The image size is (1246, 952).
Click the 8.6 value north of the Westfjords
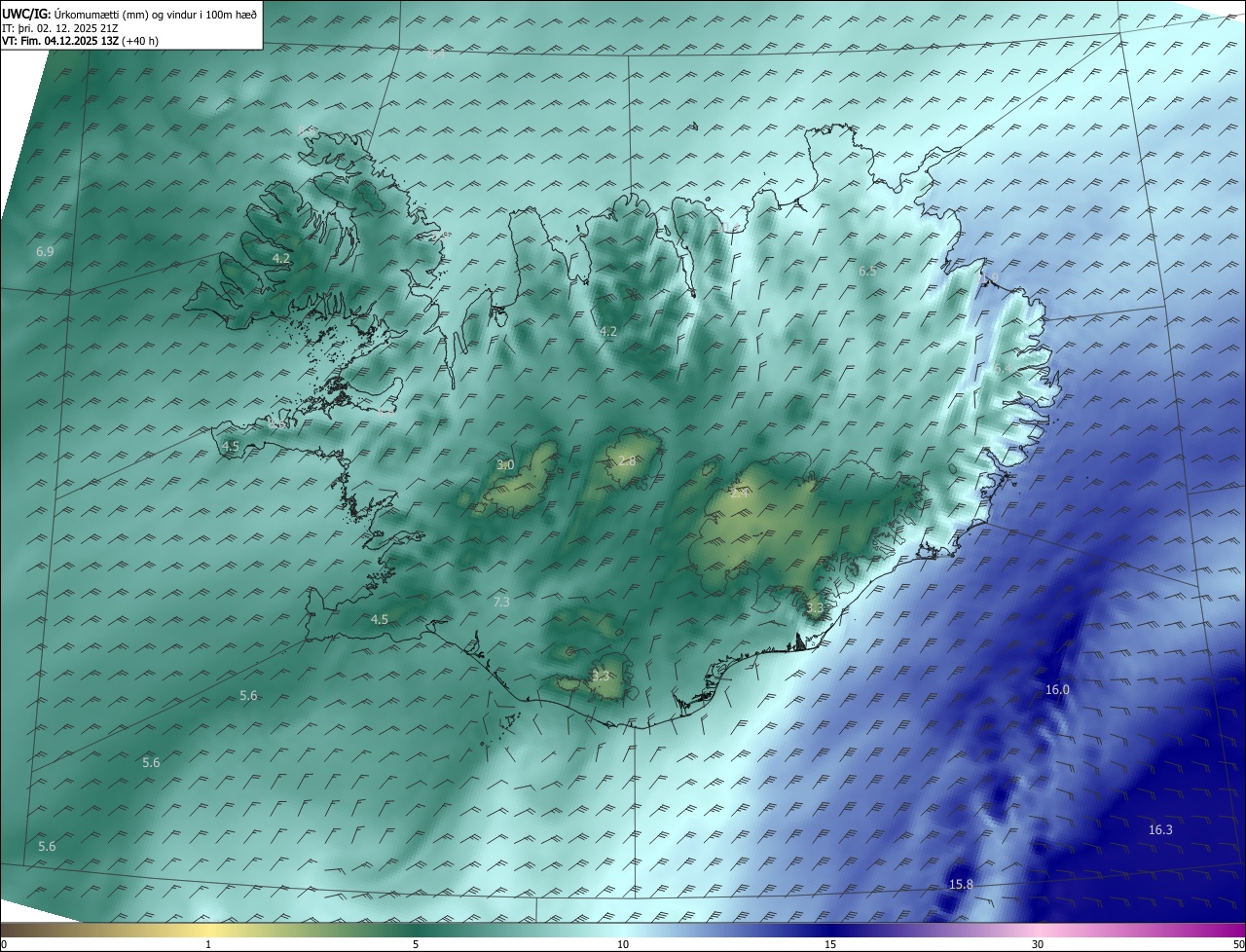tap(308, 131)
